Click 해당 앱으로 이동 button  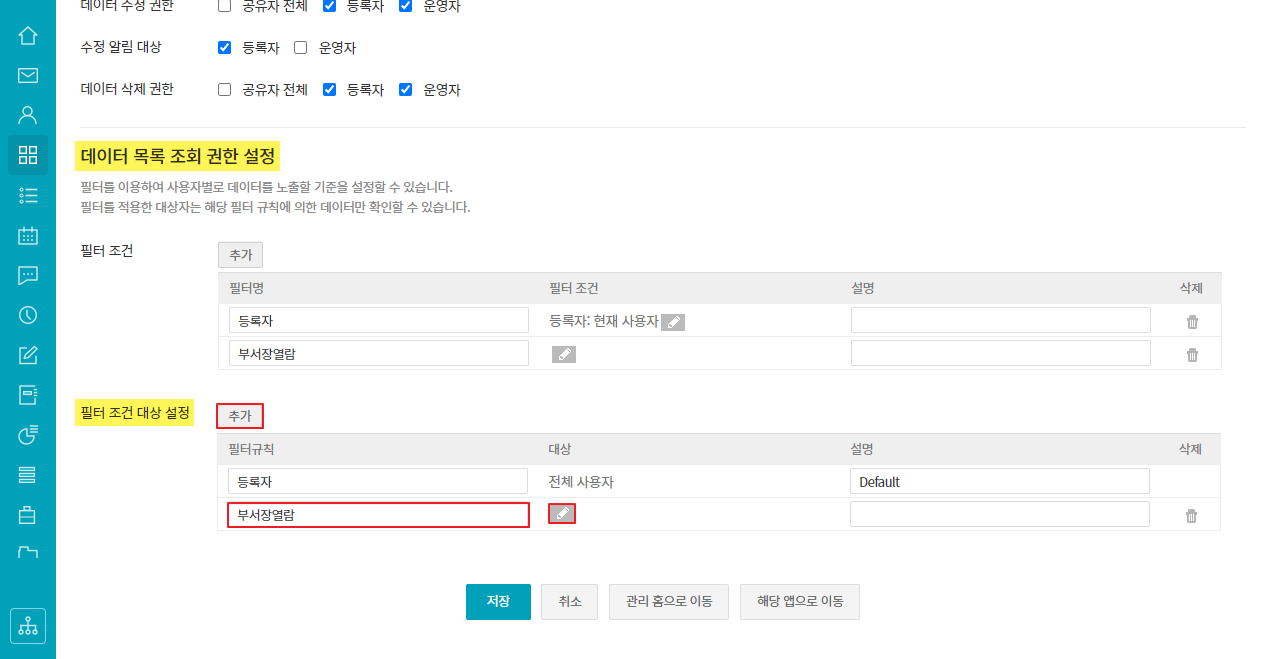coord(799,602)
